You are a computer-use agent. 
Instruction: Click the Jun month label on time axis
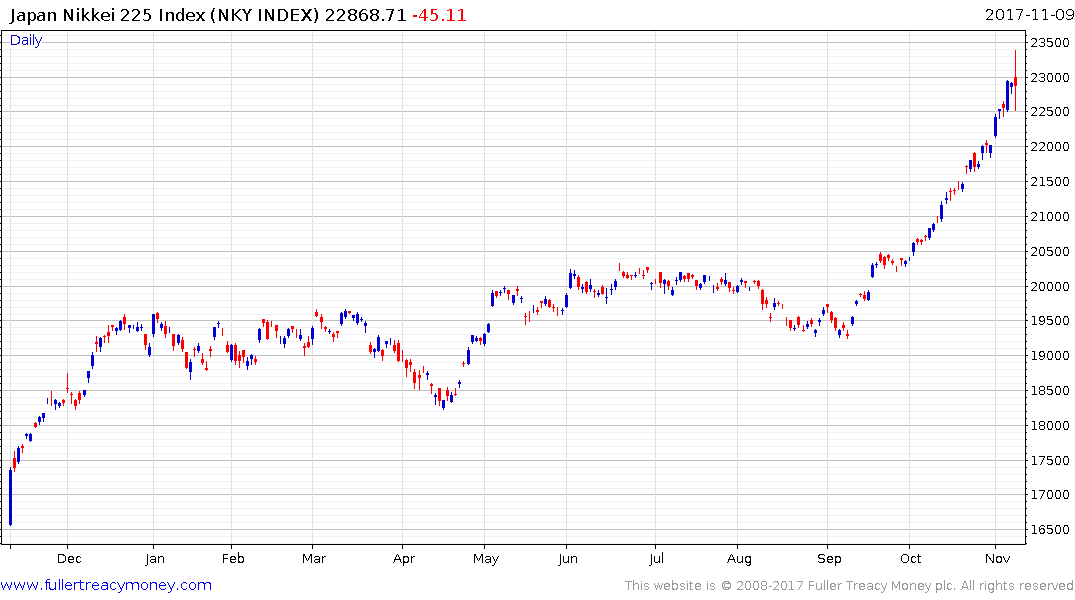click(x=568, y=559)
